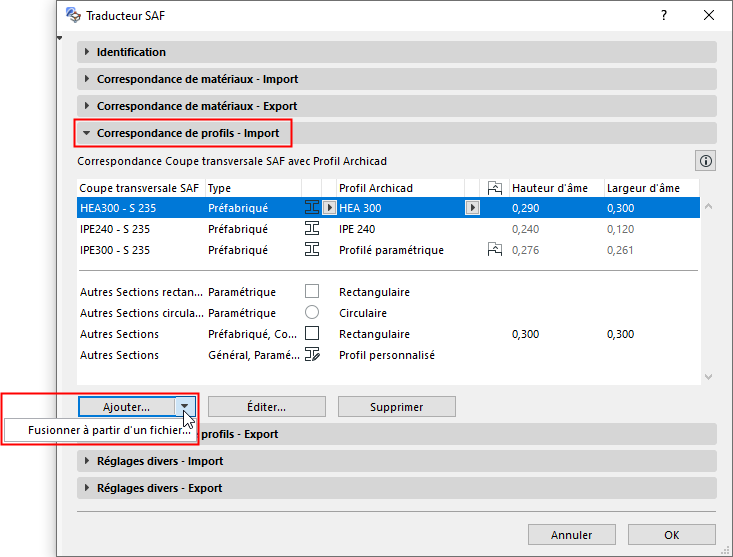Select the IPE240 - S 235 row
The width and height of the screenshot is (733, 557).
point(388,229)
